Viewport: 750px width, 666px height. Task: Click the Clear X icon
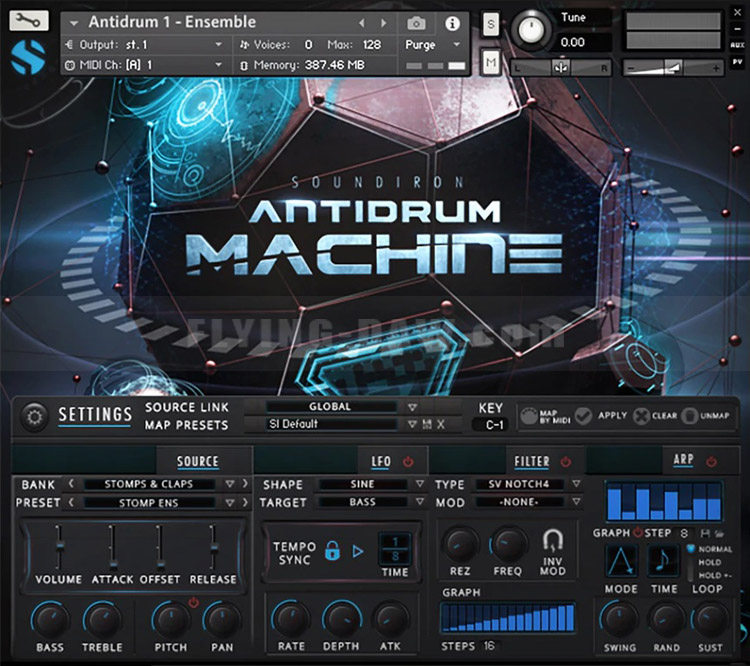[641, 416]
